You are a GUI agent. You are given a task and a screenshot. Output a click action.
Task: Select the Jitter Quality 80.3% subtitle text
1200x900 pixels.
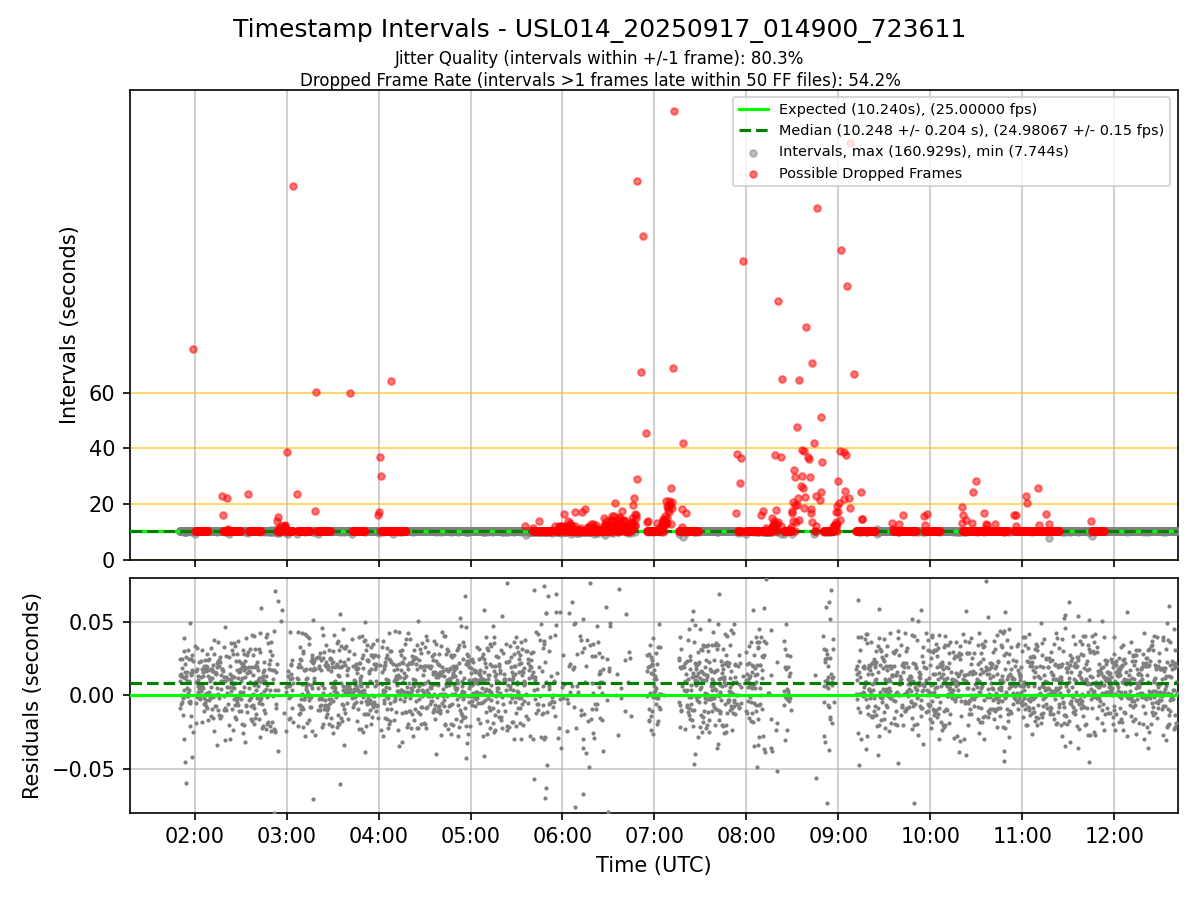coord(599,58)
